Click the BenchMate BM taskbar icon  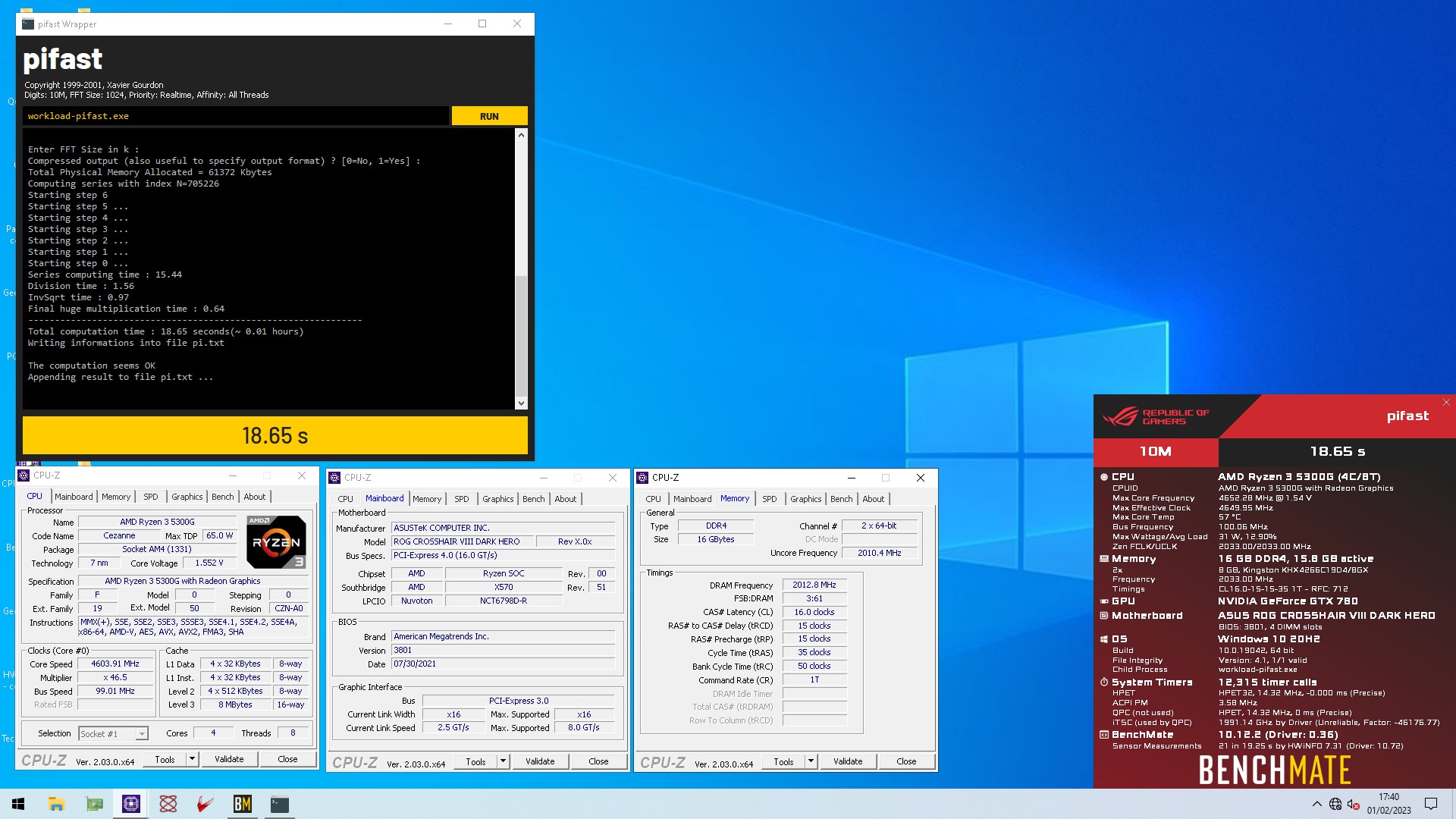(243, 804)
